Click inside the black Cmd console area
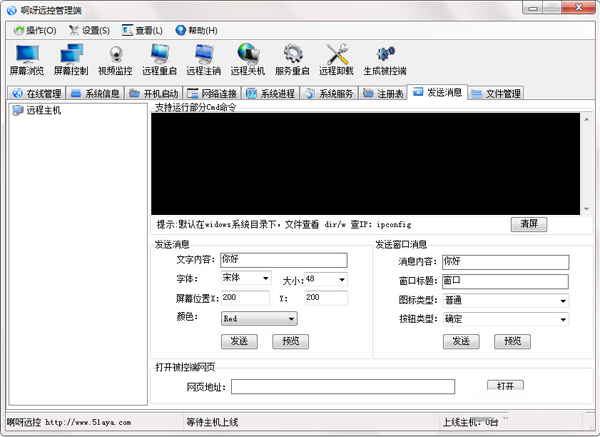Image resolution: width=600 pixels, height=437 pixels. [365, 164]
